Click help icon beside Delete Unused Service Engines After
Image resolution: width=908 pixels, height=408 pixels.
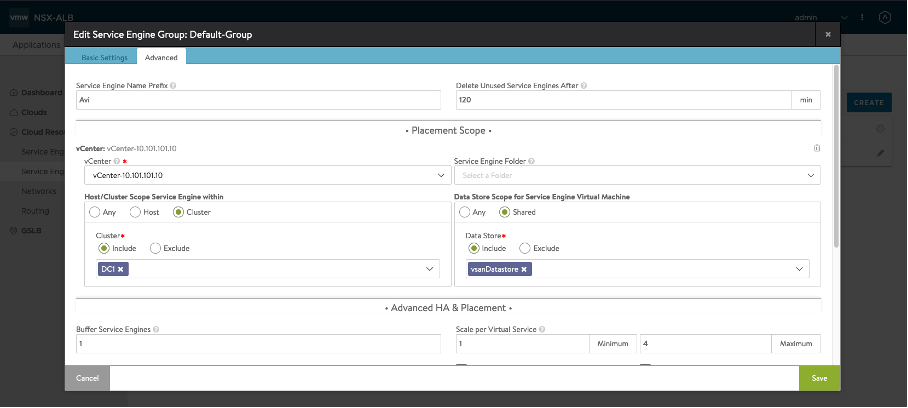[583, 86]
